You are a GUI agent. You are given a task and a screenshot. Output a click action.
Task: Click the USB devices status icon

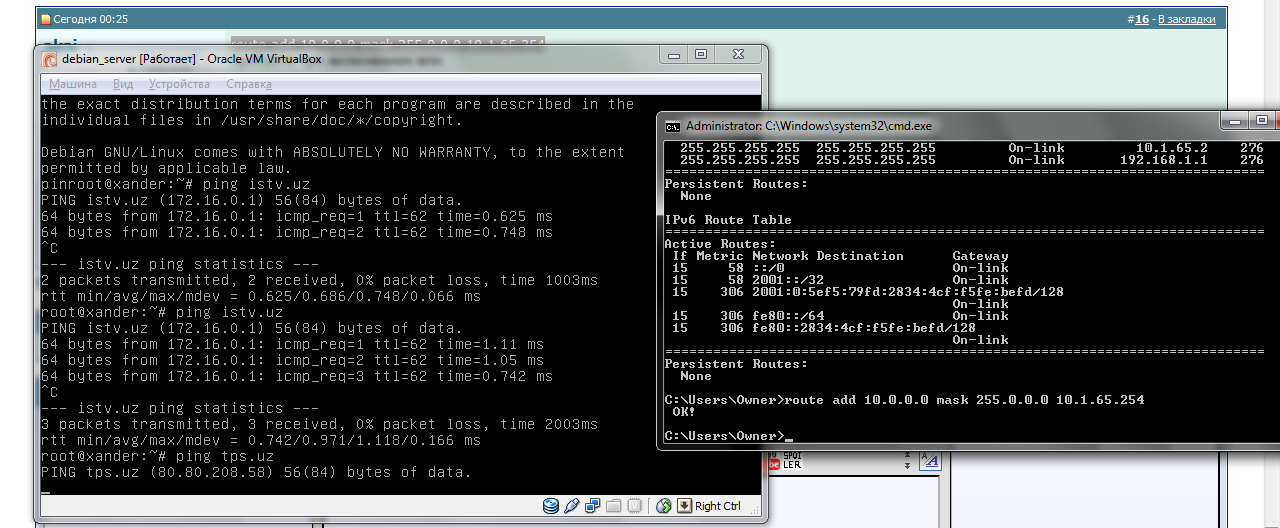click(x=572, y=506)
